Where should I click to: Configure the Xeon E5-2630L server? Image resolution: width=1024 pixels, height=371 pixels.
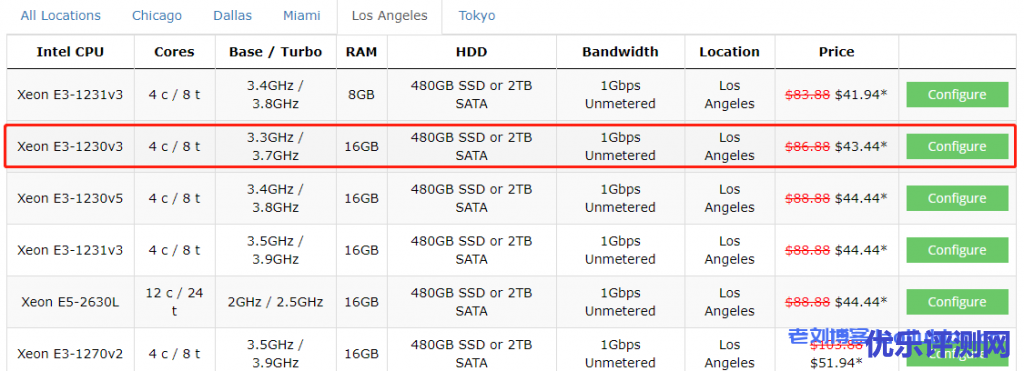[957, 302]
